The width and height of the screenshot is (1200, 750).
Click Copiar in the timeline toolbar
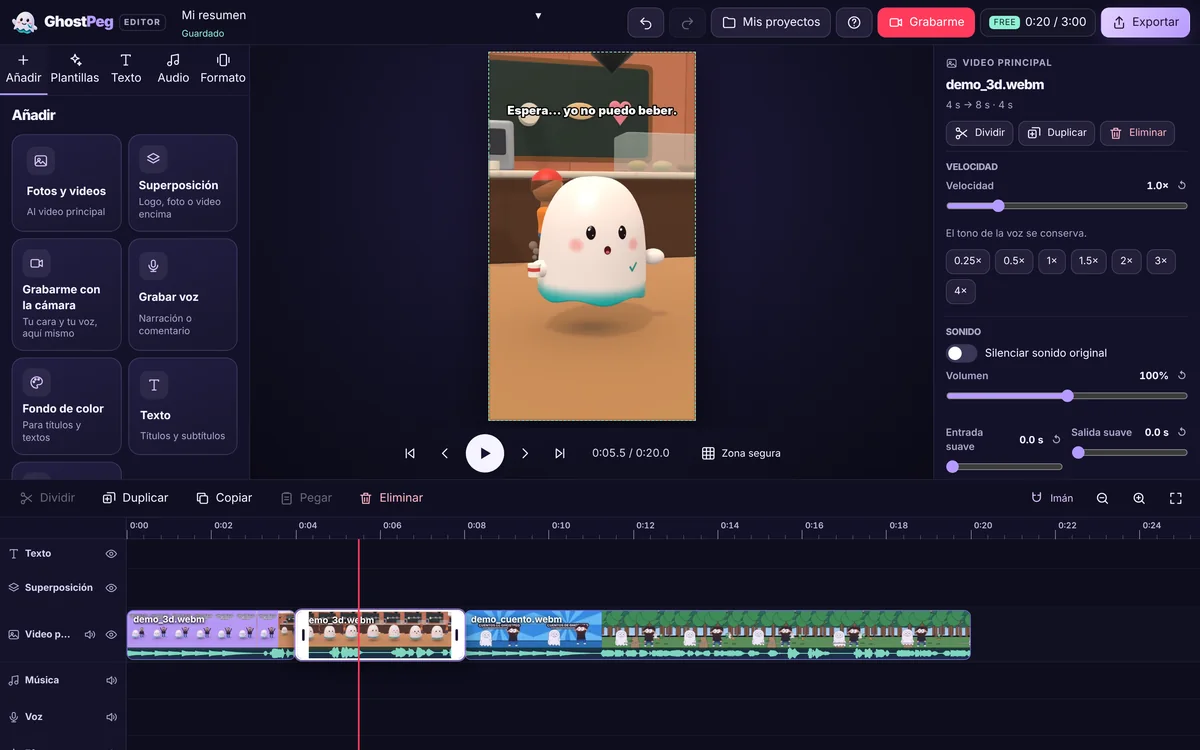coord(224,498)
